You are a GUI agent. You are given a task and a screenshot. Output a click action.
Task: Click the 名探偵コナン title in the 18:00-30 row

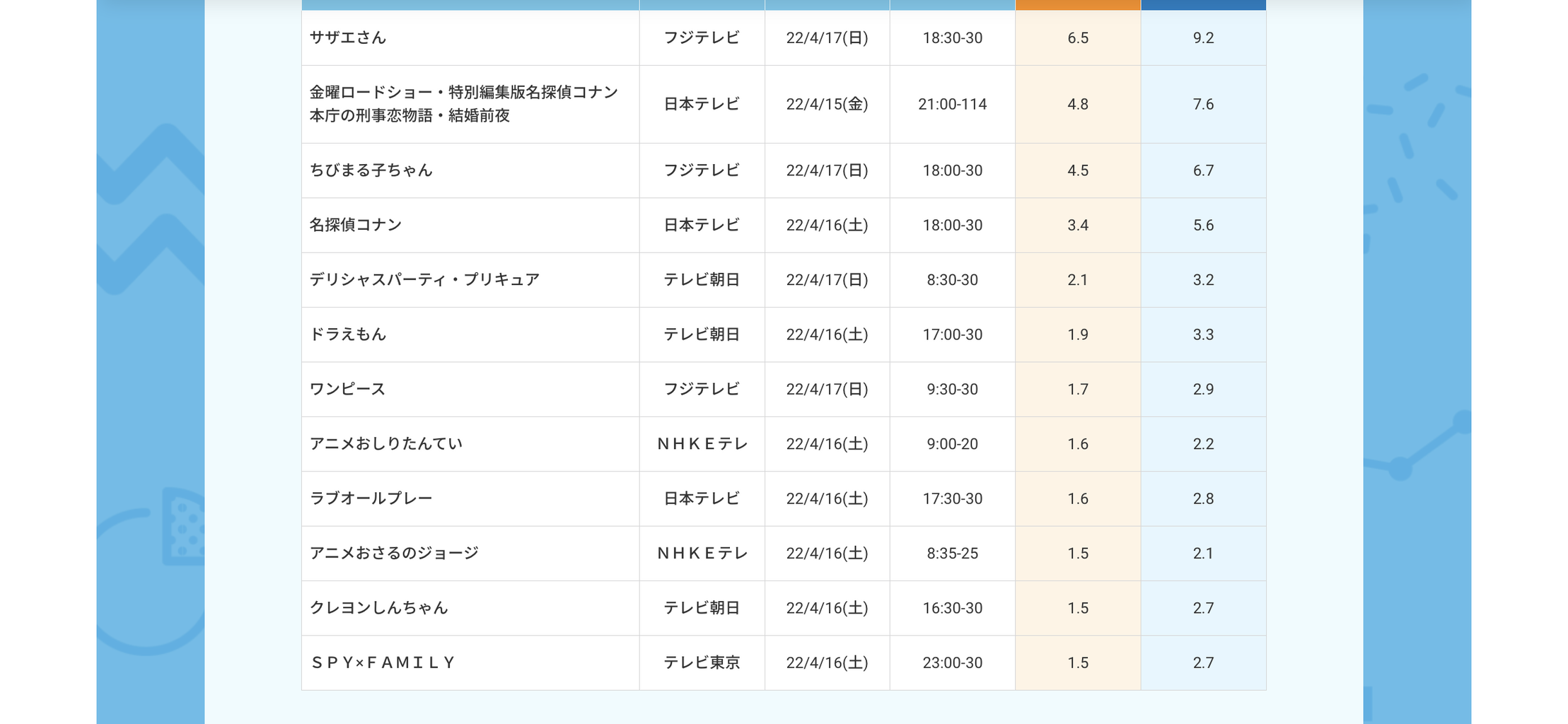356,225
